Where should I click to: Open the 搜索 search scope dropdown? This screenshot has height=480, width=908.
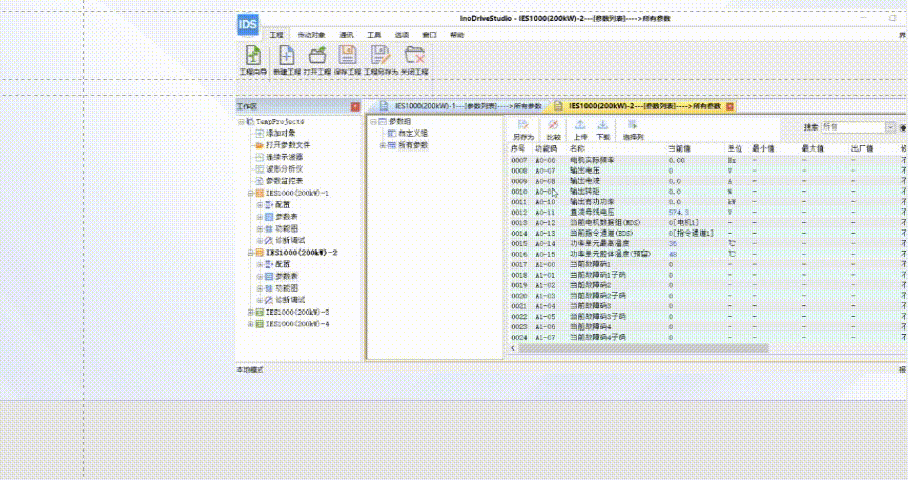pyautogui.click(x=891, y=127)
